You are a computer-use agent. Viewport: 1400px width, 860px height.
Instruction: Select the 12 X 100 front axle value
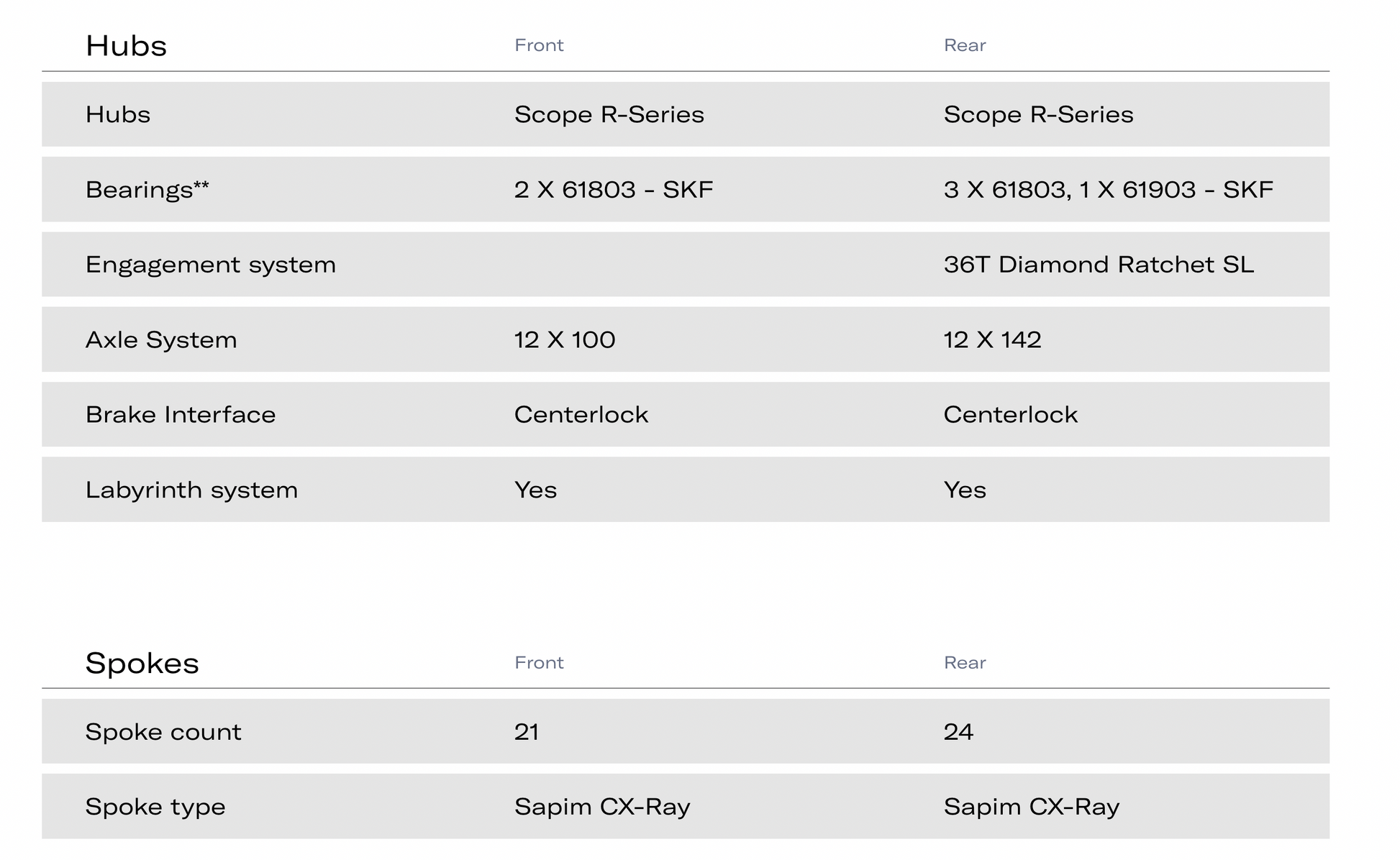pyautogui.click(x=565, y=339)
